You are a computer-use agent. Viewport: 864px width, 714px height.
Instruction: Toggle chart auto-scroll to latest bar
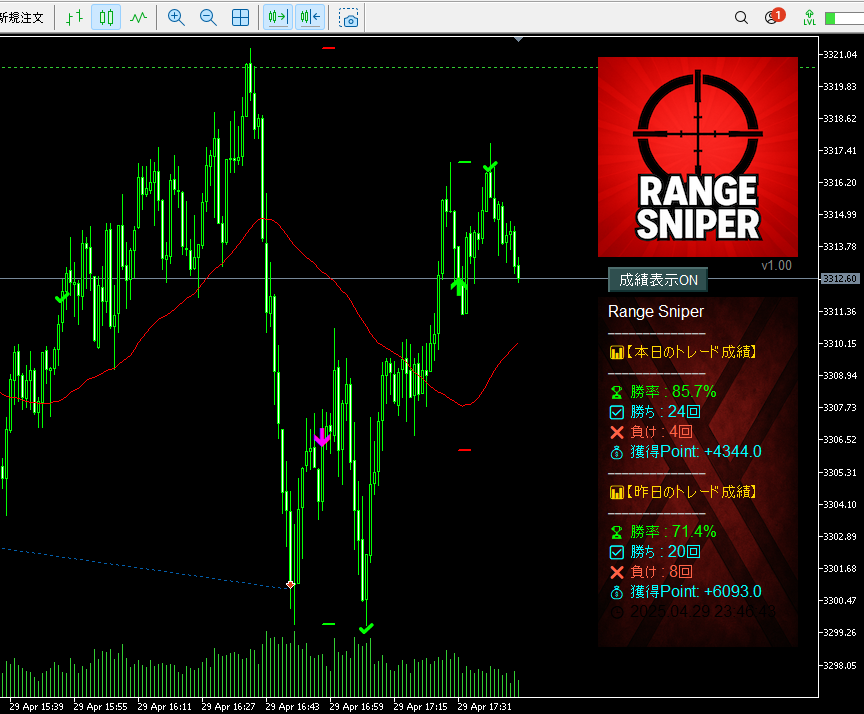(278, 18)
